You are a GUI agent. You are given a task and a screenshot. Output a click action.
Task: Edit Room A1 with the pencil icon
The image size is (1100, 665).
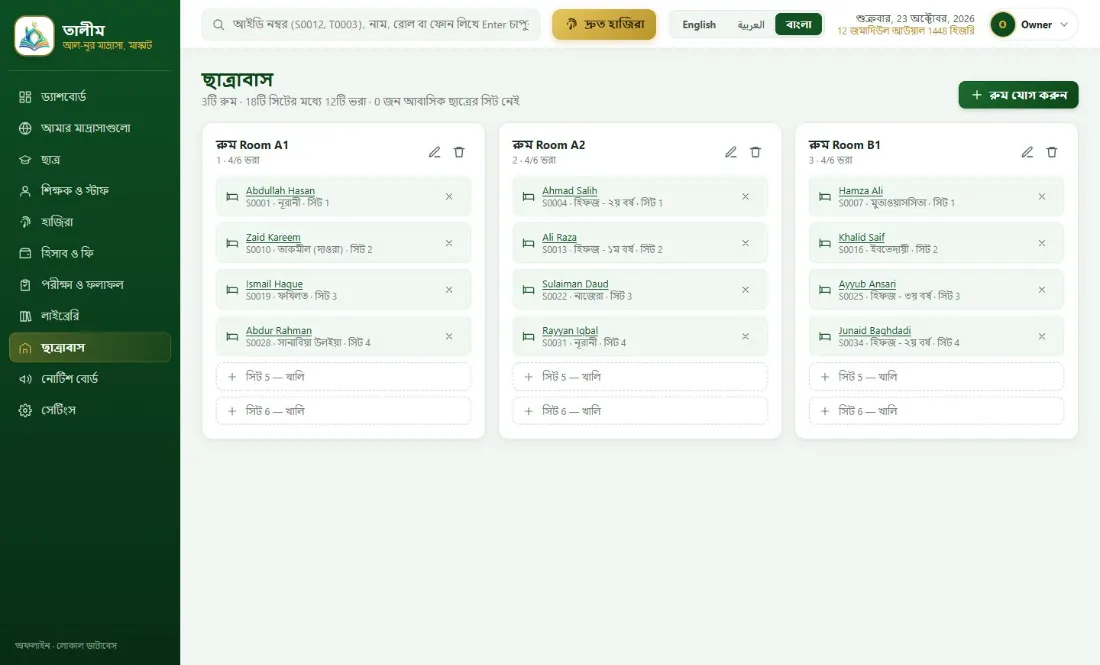click(x=435, y=152)
